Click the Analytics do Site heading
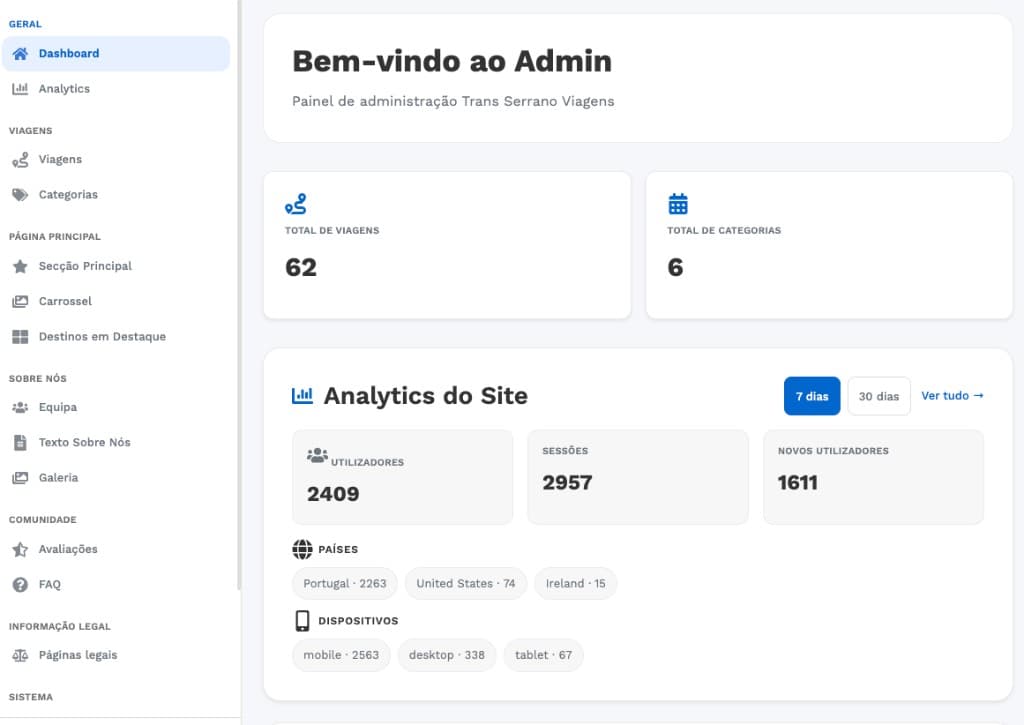 (426, 396)
